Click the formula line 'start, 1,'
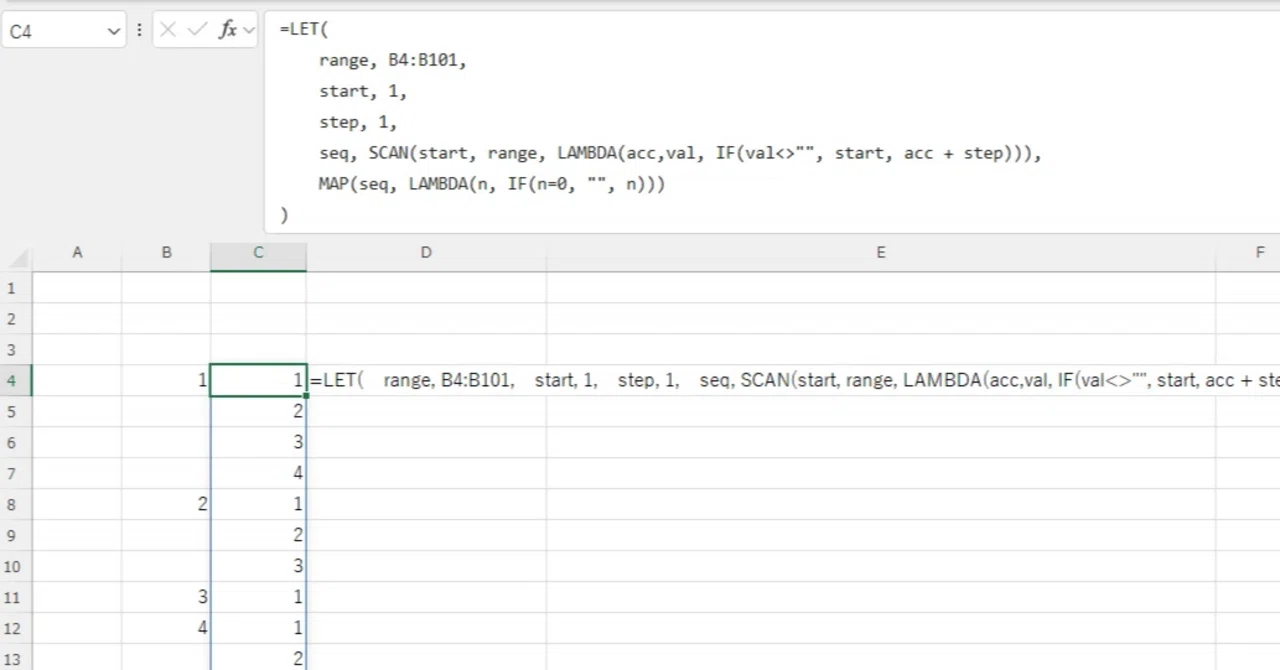The width and height of the screenshot is (1280, 670). (x=363, y=91)
